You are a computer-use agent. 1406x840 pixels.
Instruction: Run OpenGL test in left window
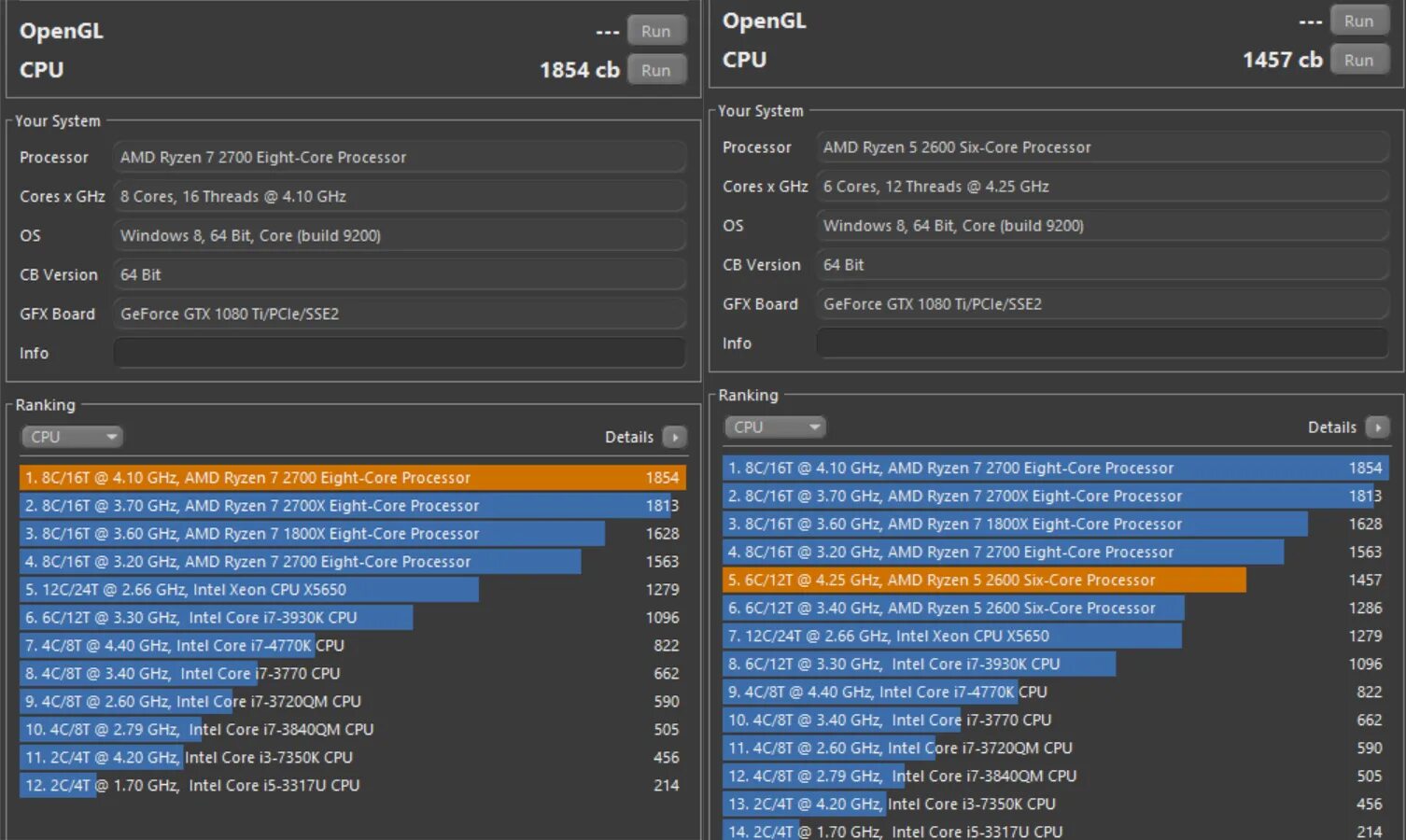656,31
